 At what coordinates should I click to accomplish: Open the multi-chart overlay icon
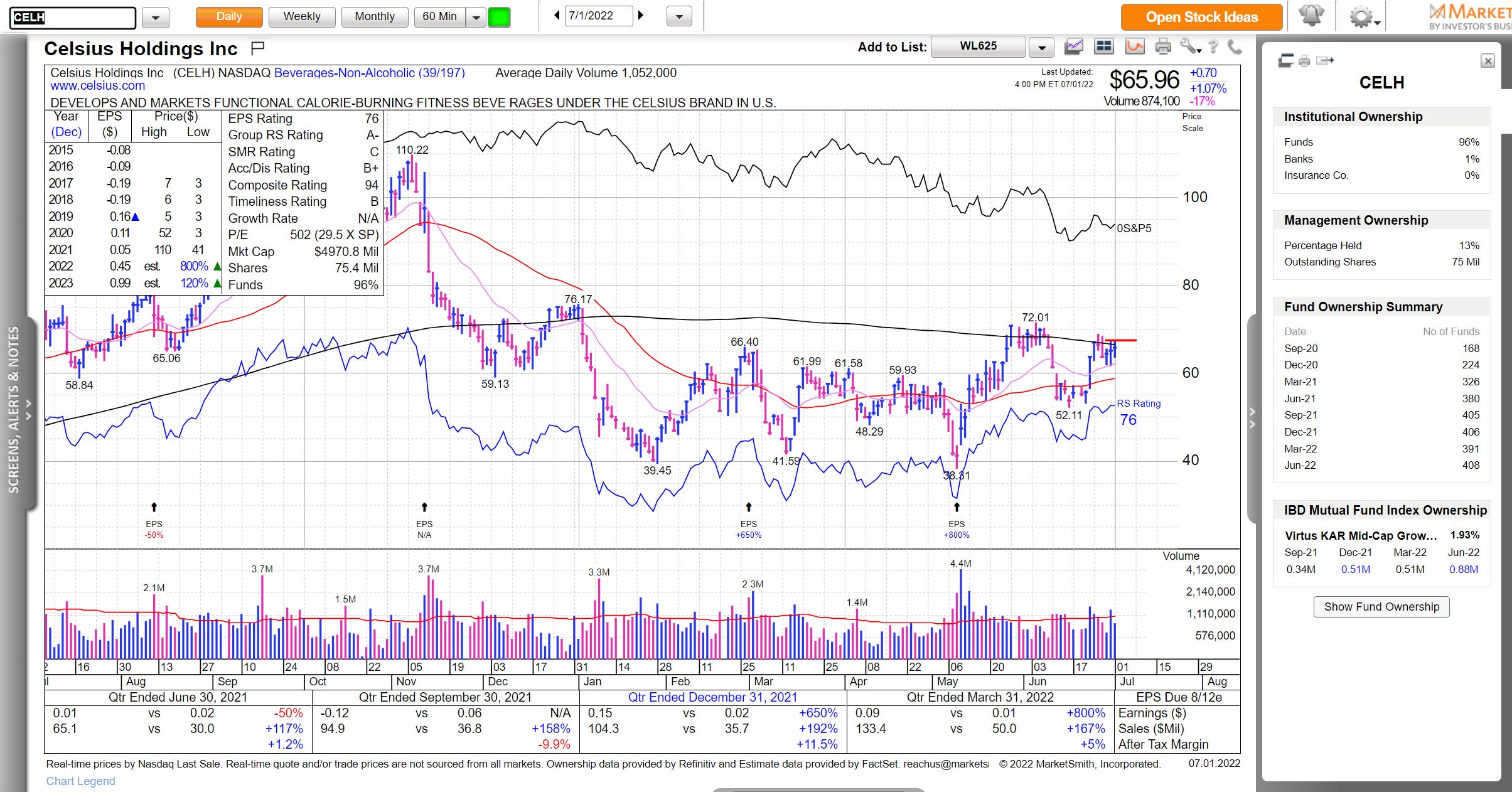click(x=1074, y=46)
